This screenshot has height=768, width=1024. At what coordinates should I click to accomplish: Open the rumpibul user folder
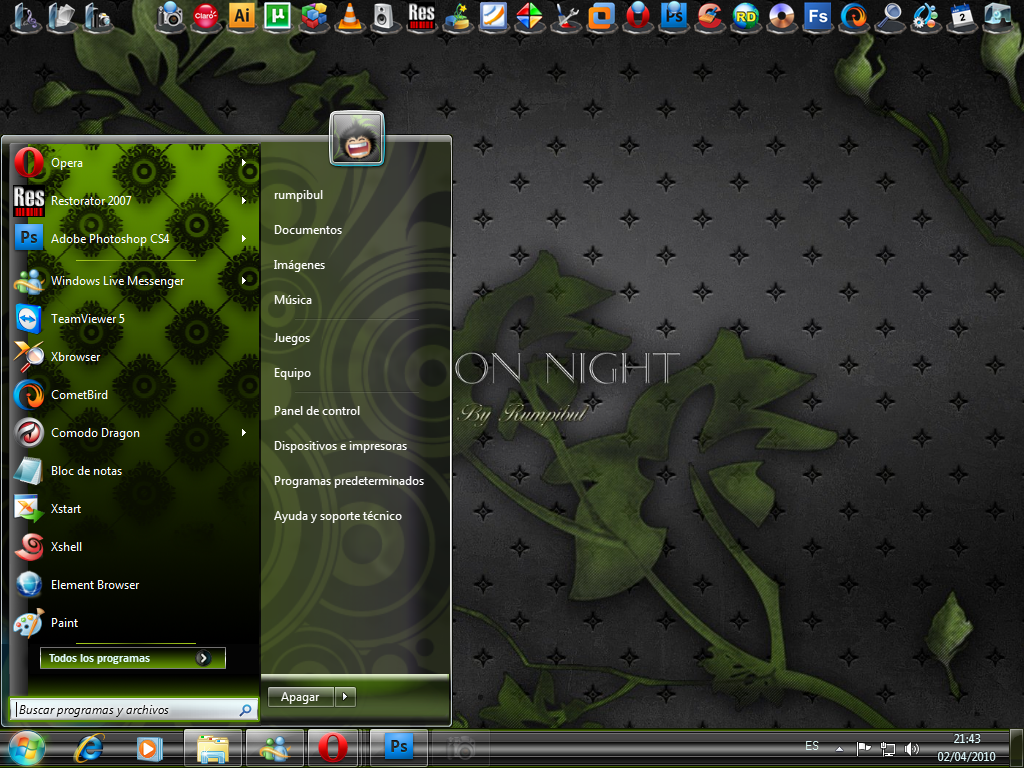[x=298, y=195]
